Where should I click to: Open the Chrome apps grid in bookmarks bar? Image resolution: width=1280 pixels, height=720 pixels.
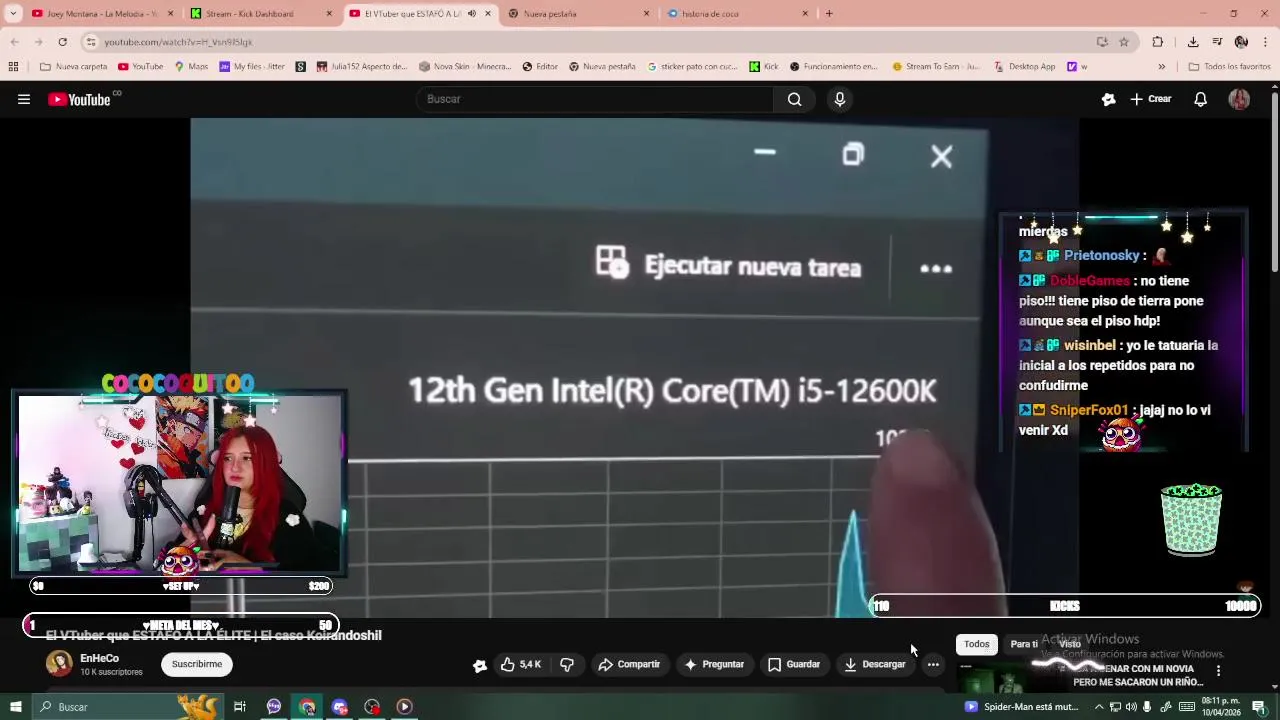point(13,67)
